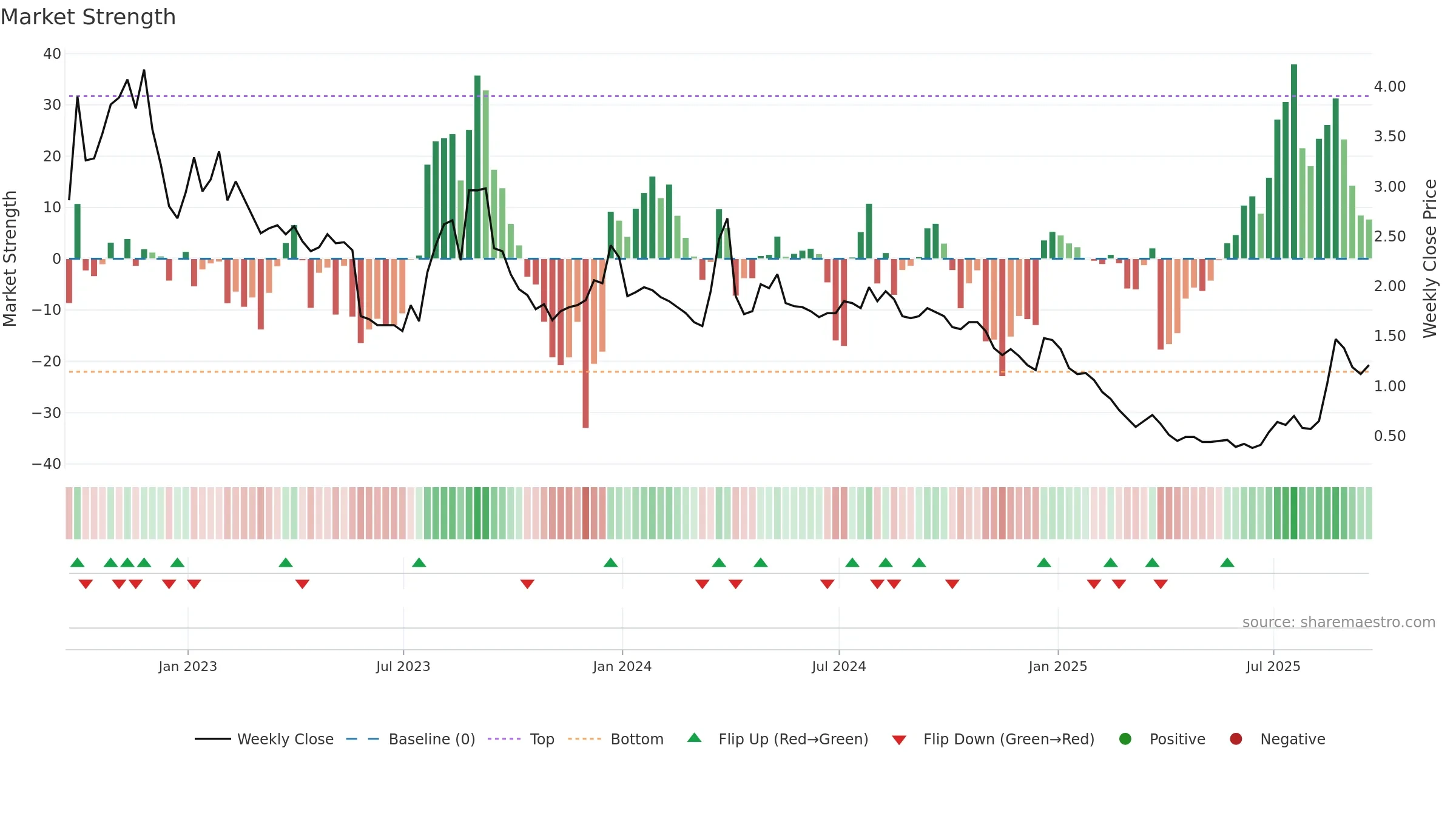Click the tall green bar peaking near 36 in 2023
The width and height of the screenshot is (1456, 819).
(477, 167)
